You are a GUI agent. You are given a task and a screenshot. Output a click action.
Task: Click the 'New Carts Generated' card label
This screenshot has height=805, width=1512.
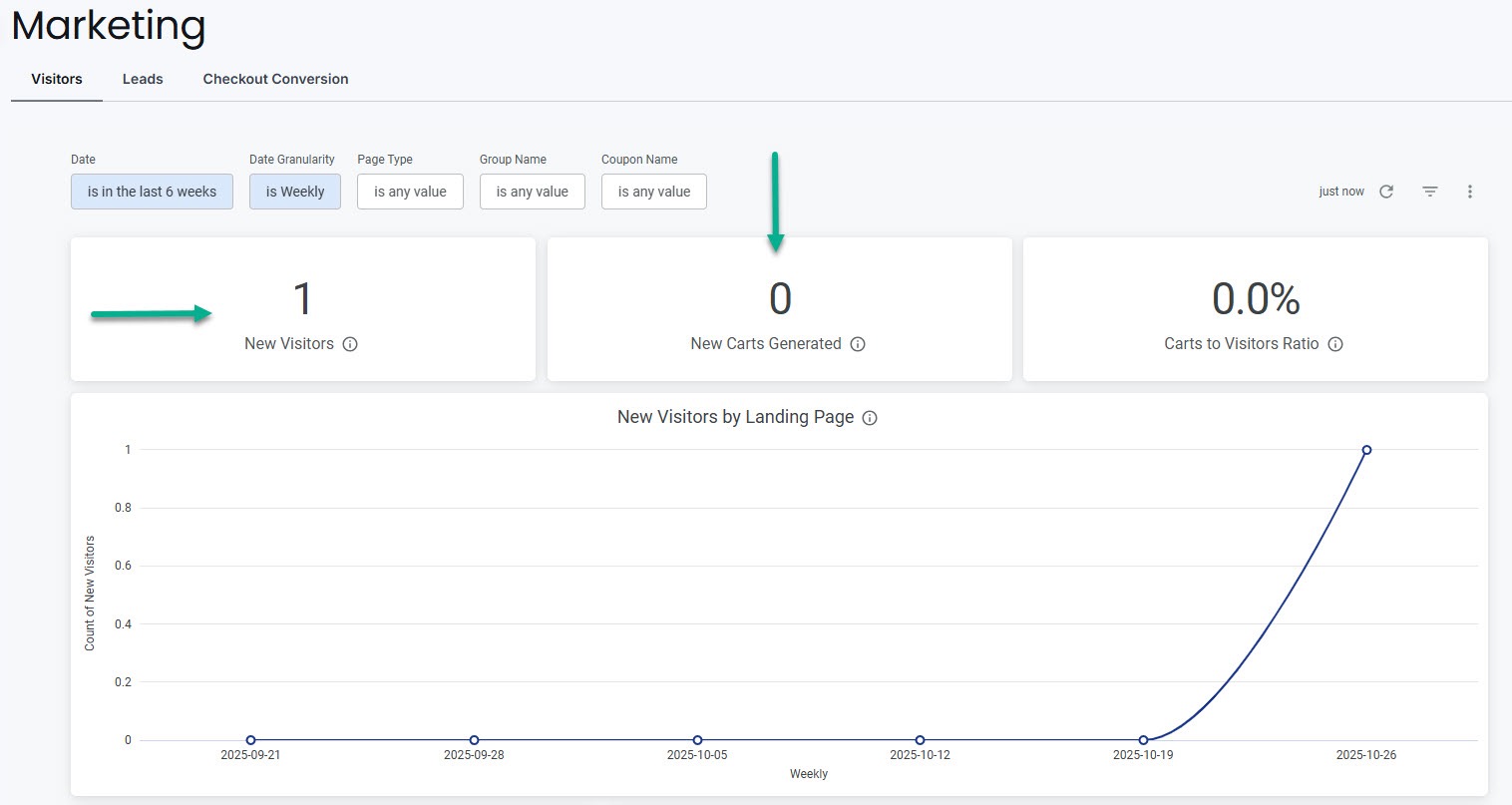766,344
